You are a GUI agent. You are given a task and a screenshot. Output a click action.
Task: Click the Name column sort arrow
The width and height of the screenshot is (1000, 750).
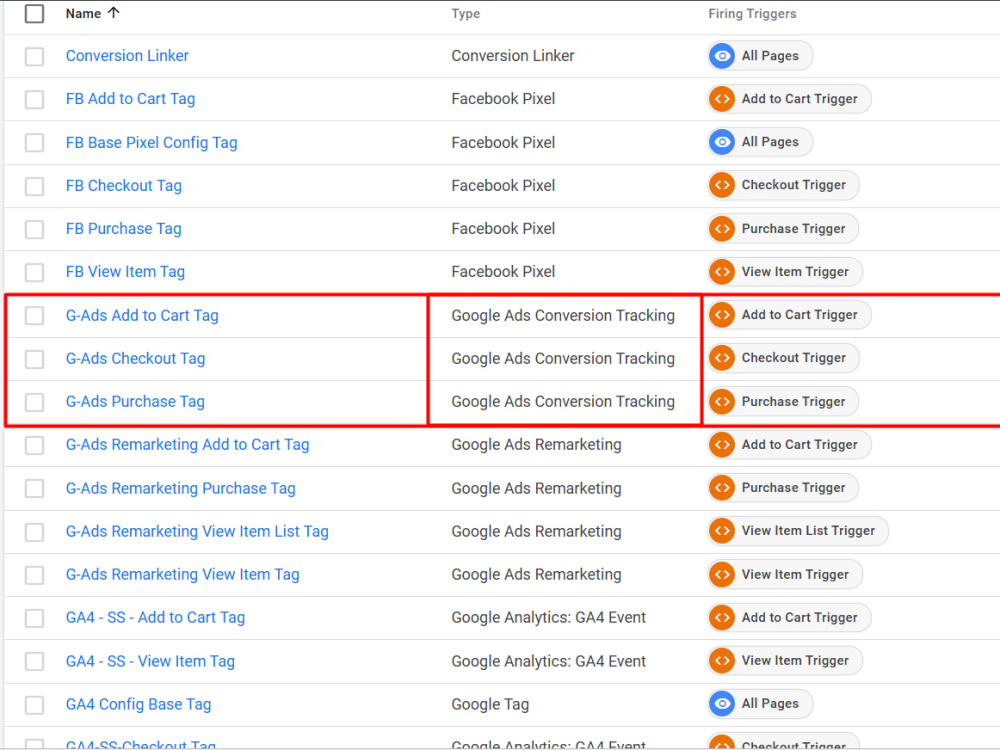coord(114,13)
